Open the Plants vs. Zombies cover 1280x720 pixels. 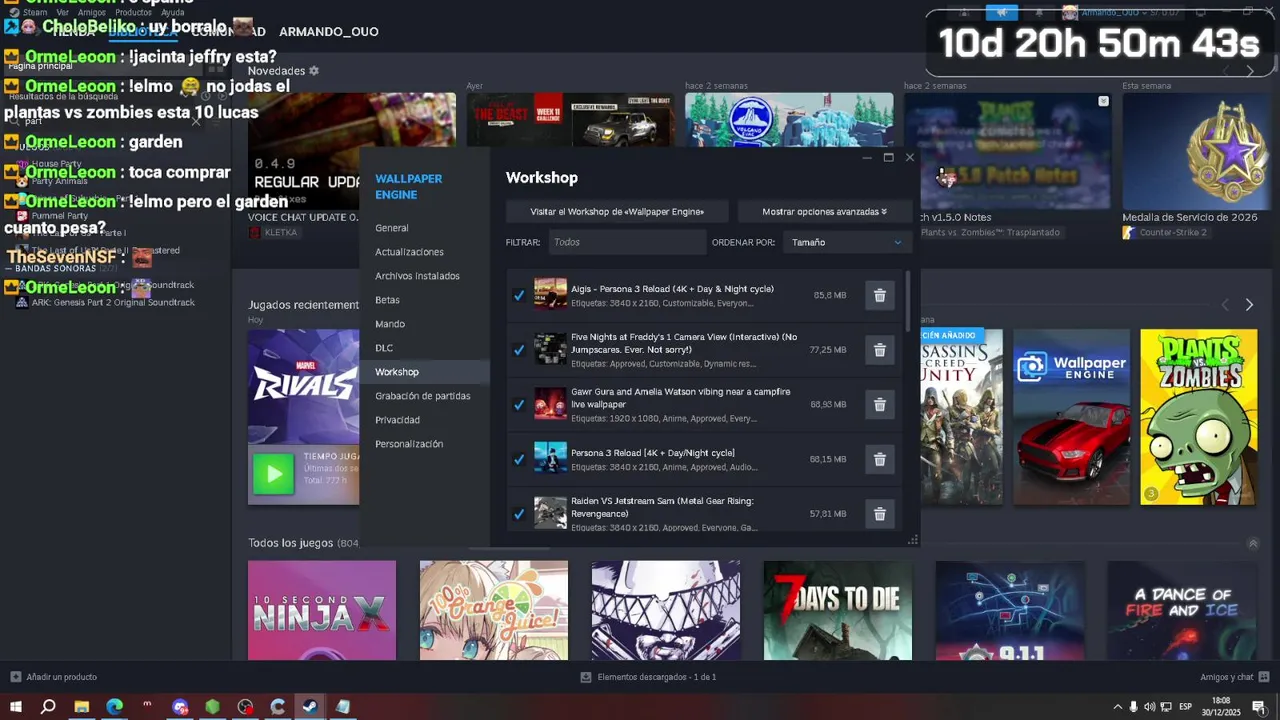point(1199,416)
